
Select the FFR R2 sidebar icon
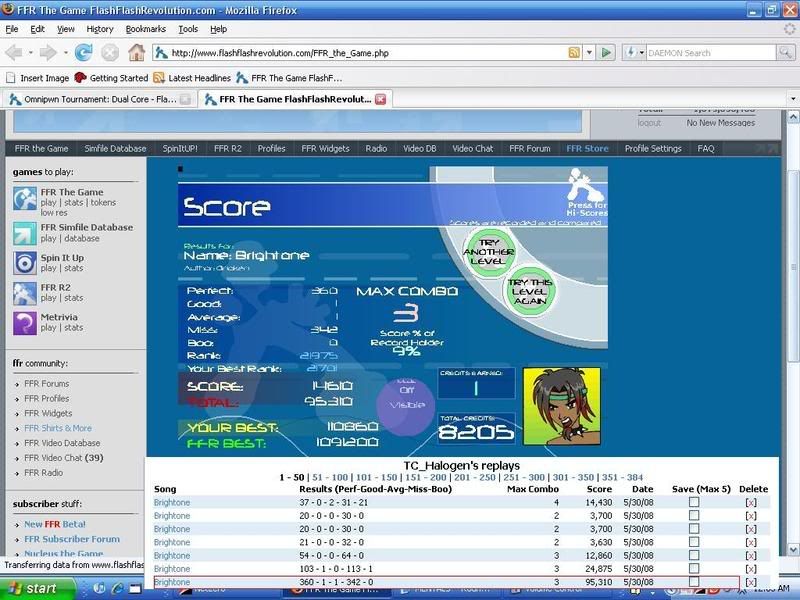tap(25, 292)
